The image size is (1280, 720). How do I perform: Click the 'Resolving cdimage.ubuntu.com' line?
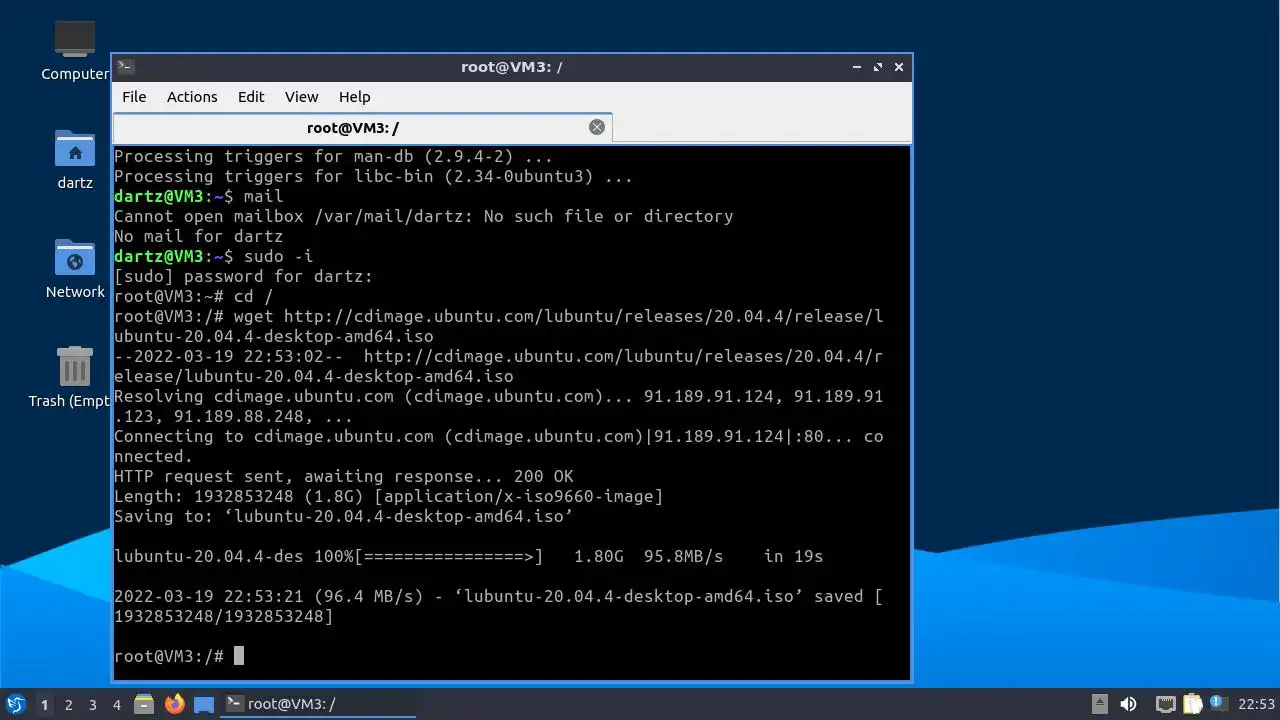pos(498,407)
